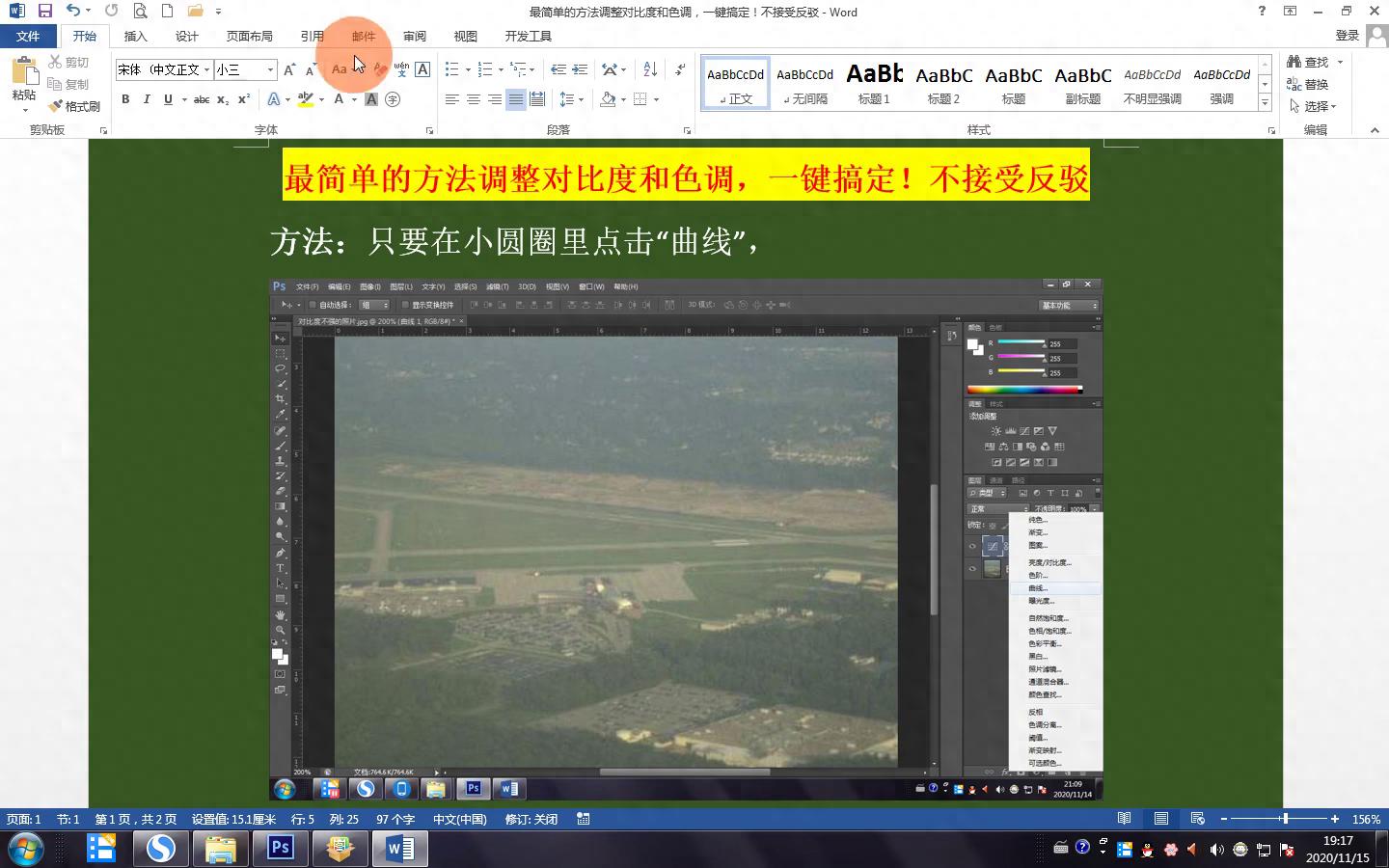Click the increase indent icon
The height and width of the screenshot is (868, 1389).
click(580, 69)
